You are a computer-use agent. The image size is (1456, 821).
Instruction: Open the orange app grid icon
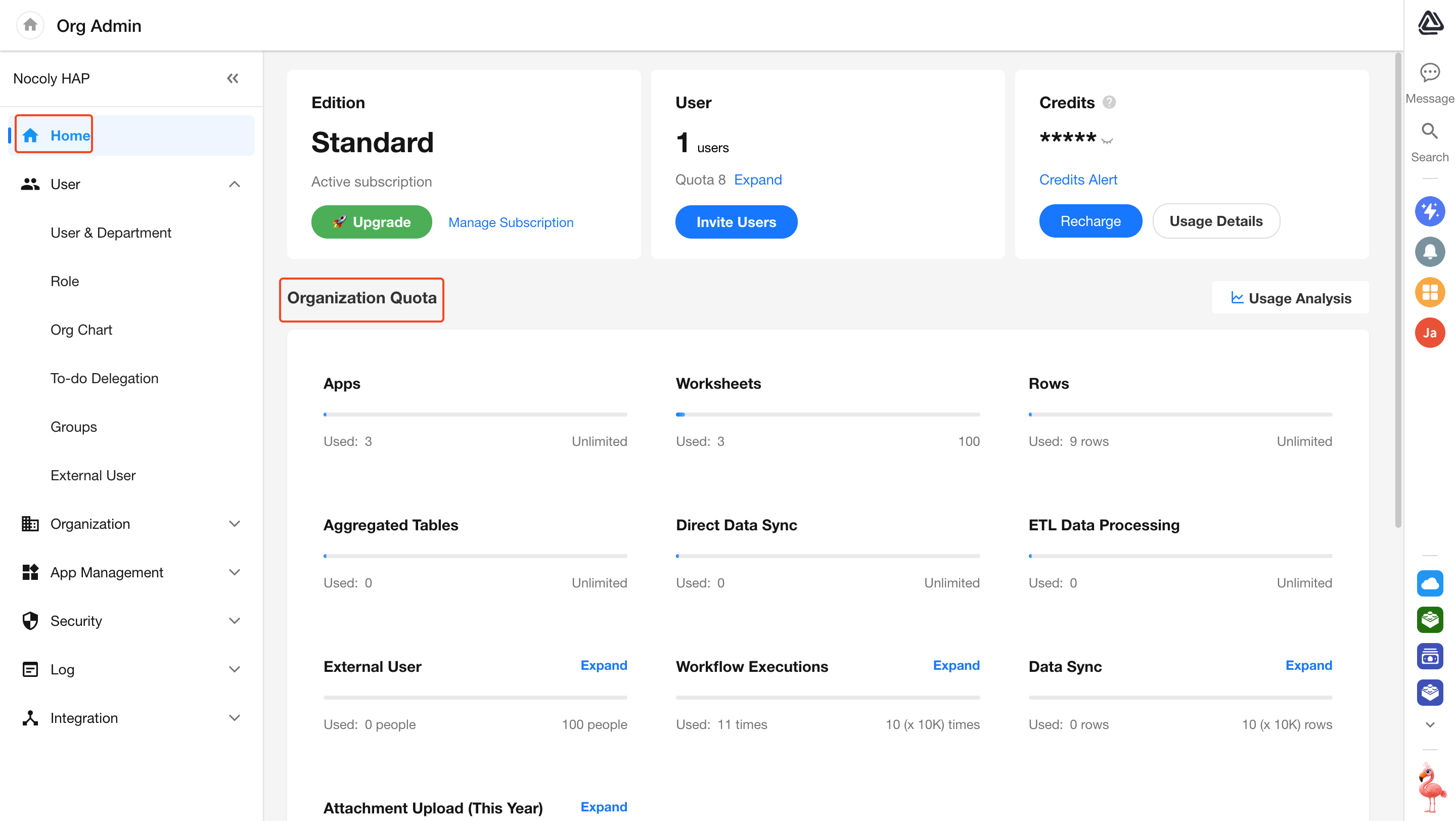[1429, 292]
